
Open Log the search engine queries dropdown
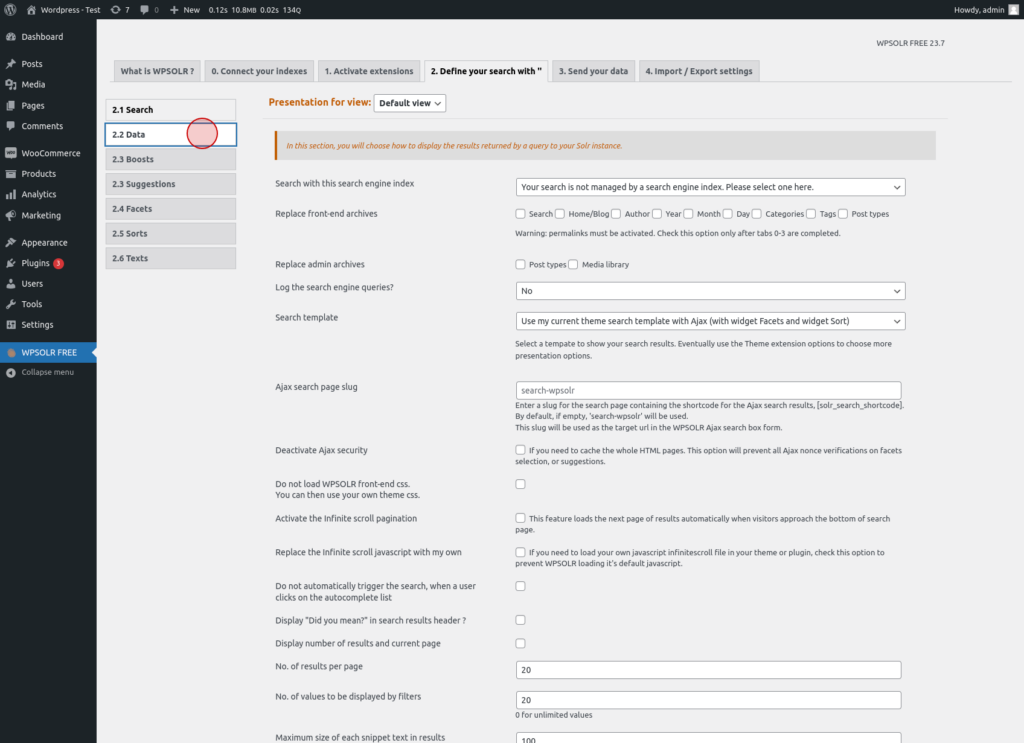[711, 291]
